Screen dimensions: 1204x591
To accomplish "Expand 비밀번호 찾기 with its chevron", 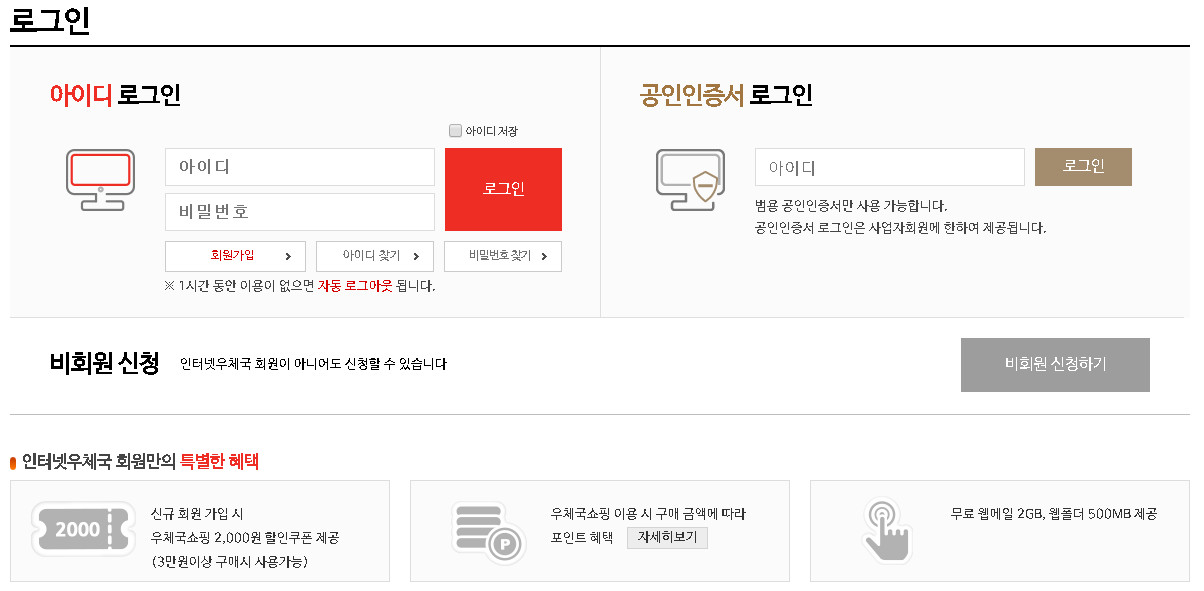I will coord(503,256).
